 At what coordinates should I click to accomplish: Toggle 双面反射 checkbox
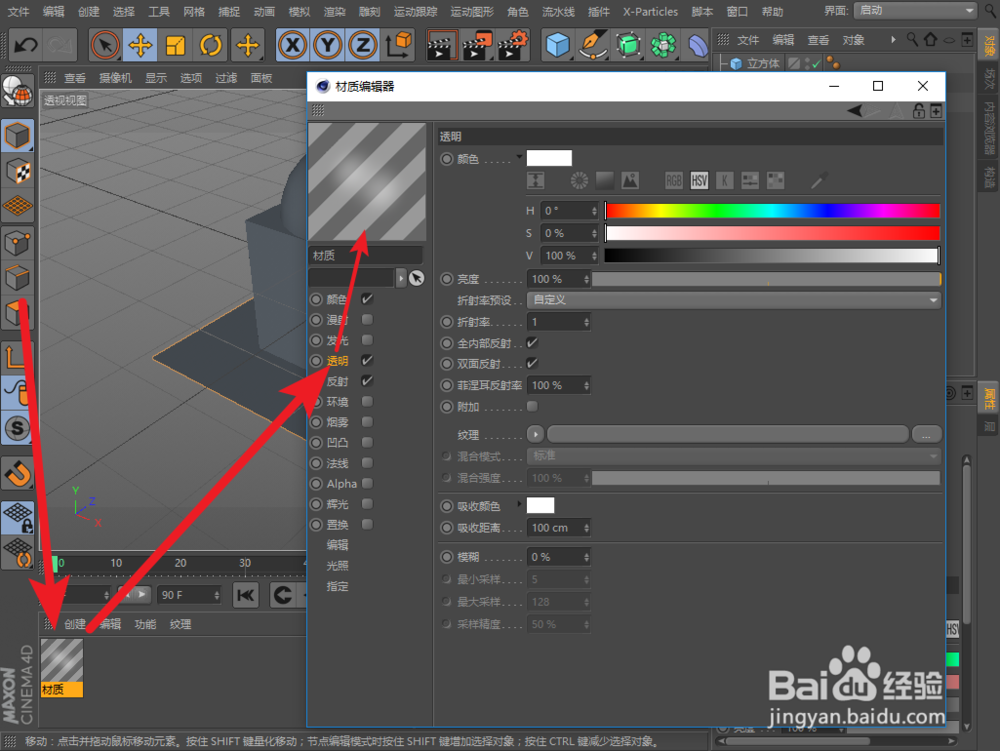(x=533, y=363)
